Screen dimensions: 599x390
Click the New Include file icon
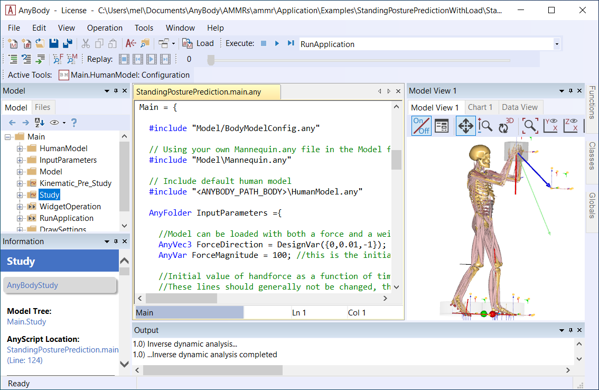[26, 44]
